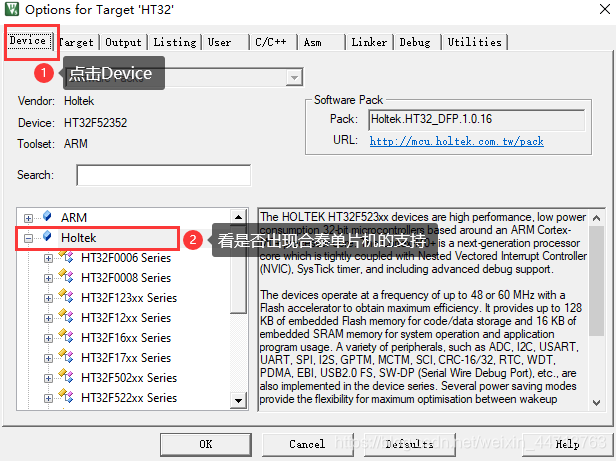Click the Search input field
616x461 pixels.
[x=163, y=175]
